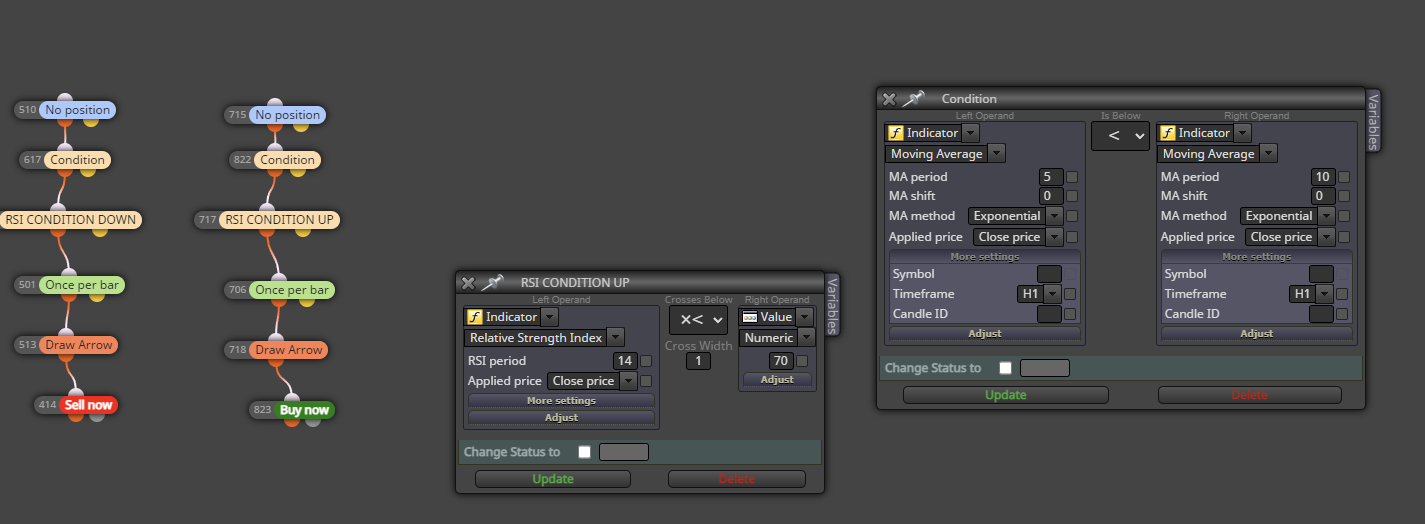Click gray output dot under Buy now
The image size is (1425, 524).
[313, 421]
